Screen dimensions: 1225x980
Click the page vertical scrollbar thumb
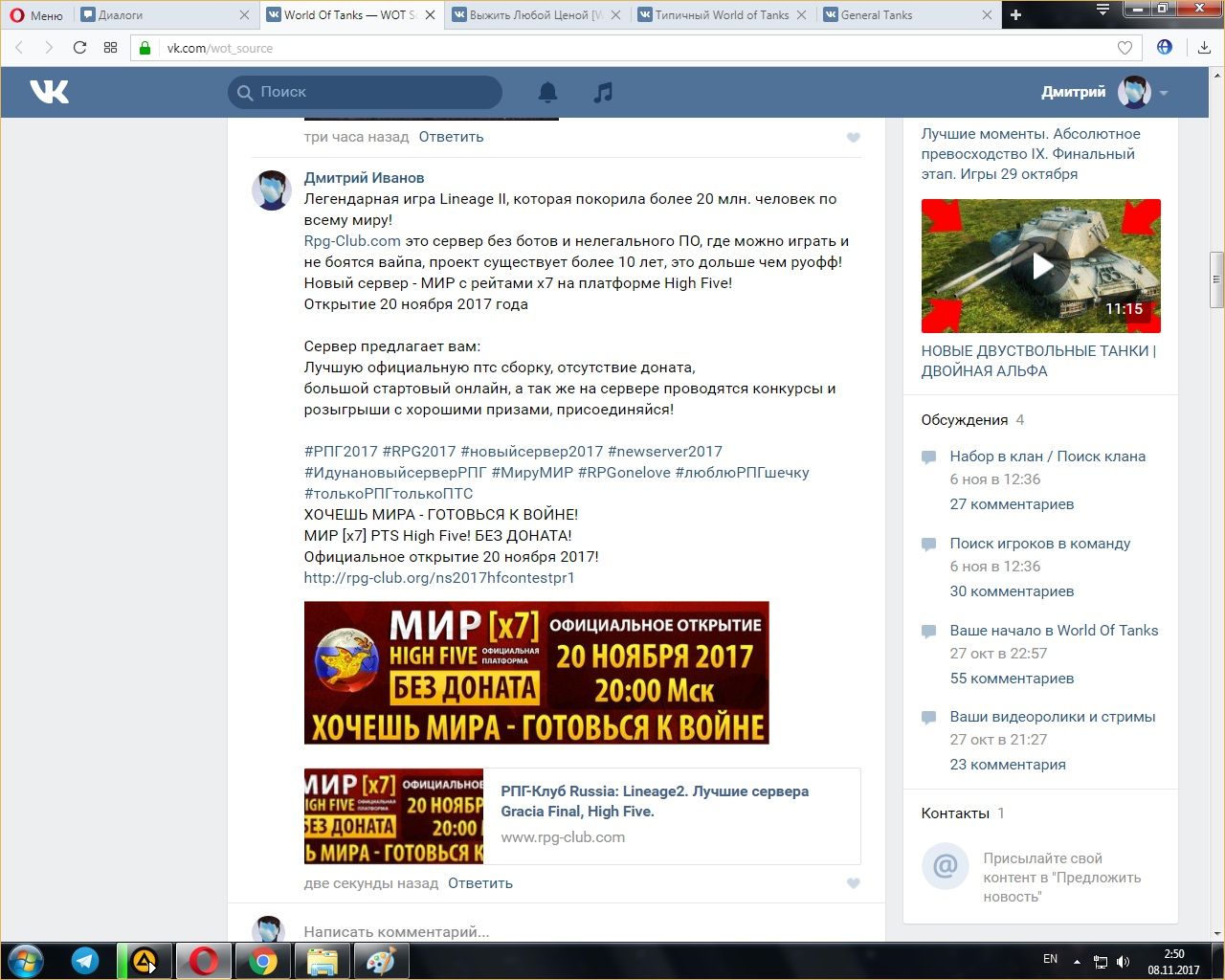(x=1216, y=279)
